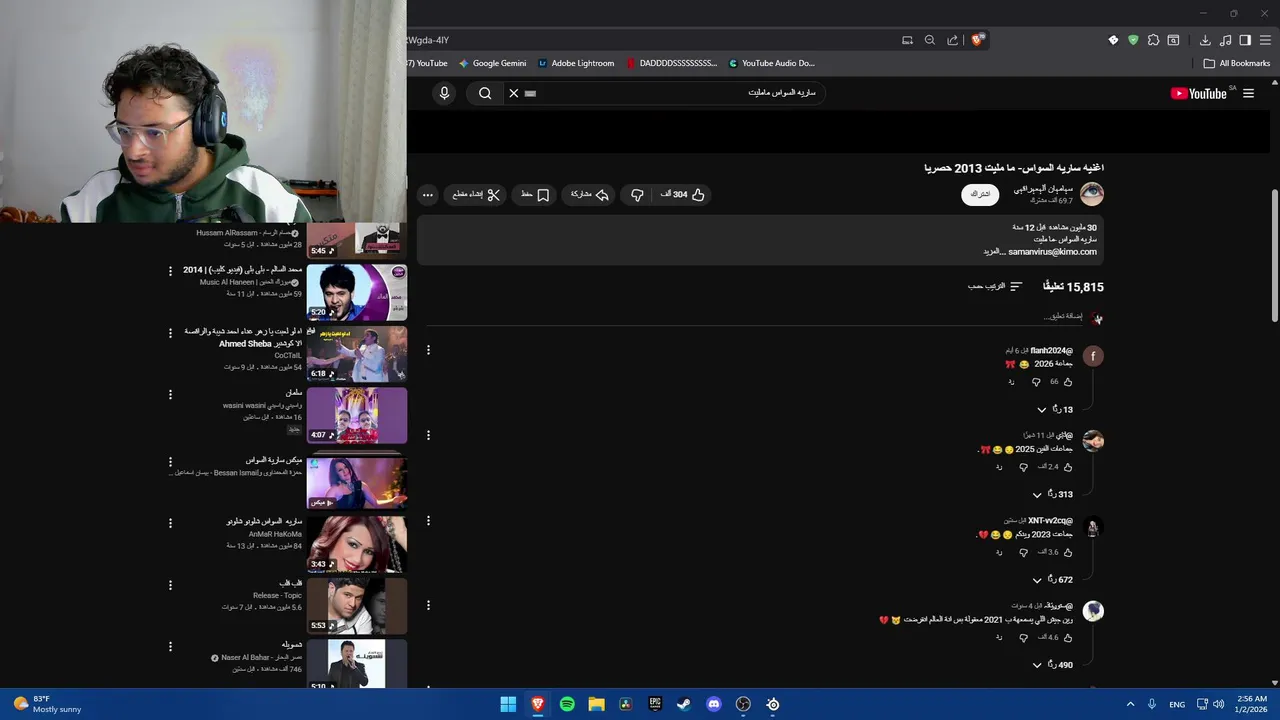Open the DADDDDSSSSS bookmark
Image resolution: width=1280 pixels, height=720 pixels.
pyautogui.click(x=672, y=63)
